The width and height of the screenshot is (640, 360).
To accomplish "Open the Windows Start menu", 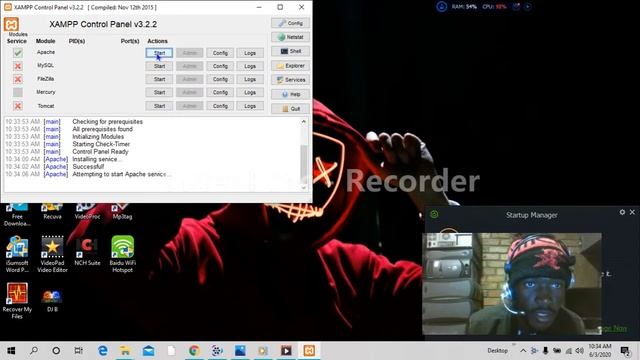I will (11, 351).
